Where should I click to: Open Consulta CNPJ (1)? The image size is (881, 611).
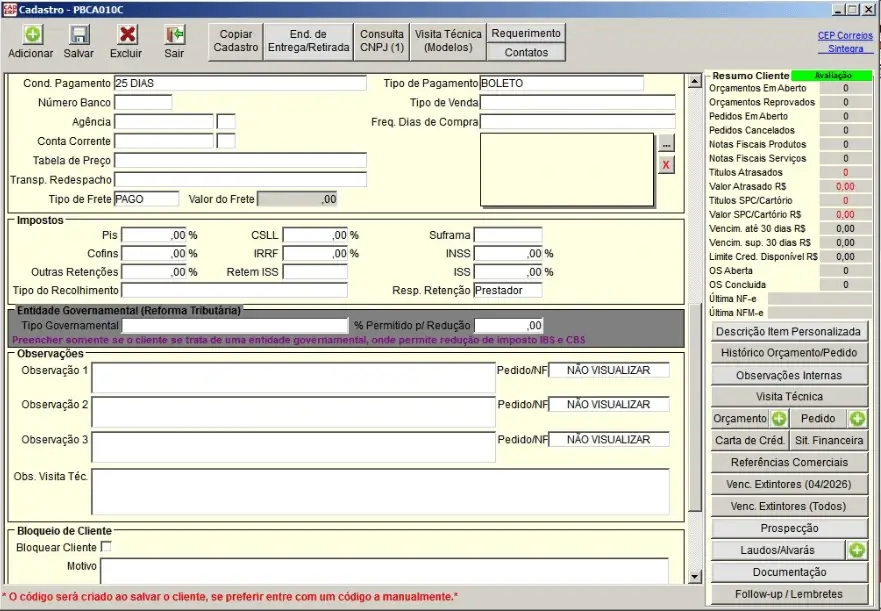pos(382,41)
